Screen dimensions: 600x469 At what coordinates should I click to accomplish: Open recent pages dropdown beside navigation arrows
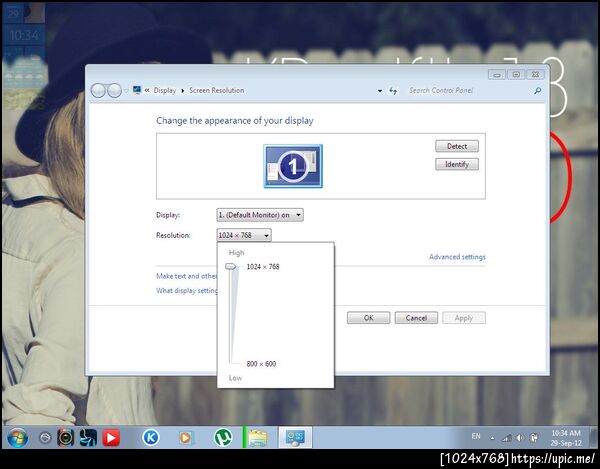tap(126, 91)
